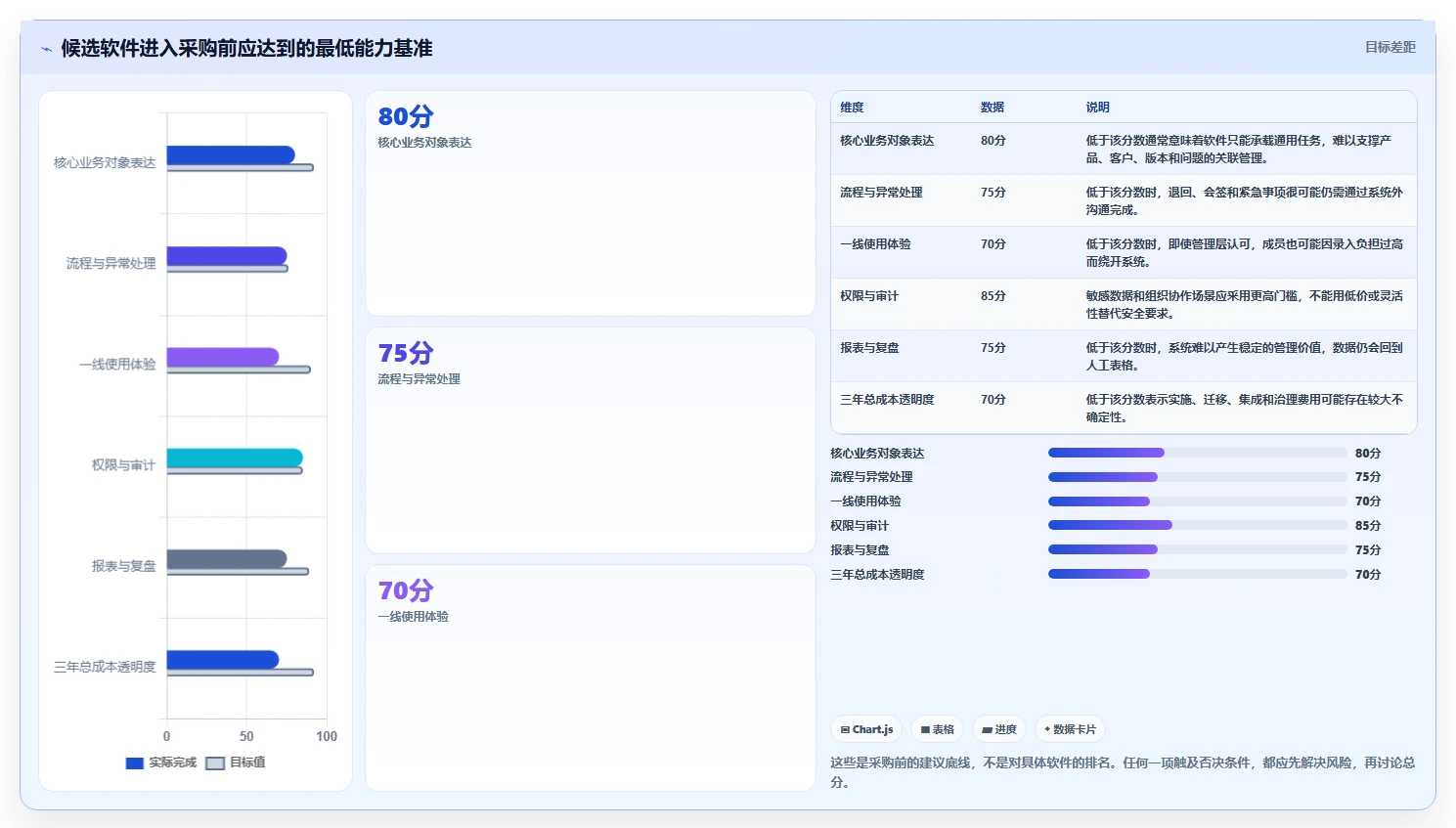The width and height of the screenshot is (1456, 828).
Task: Click the 目标差距 label in the header
Action: 1390,47
